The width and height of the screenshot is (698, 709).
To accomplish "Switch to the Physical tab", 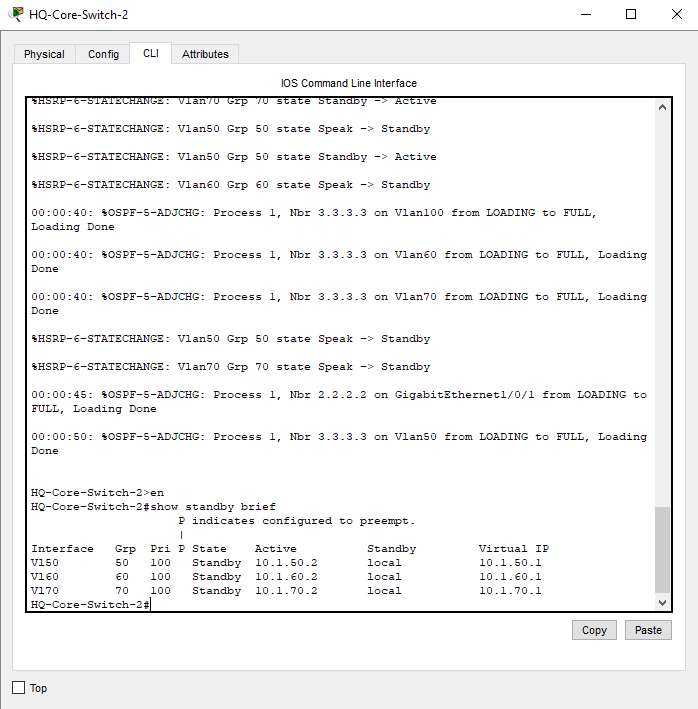I will click(44, 54).
